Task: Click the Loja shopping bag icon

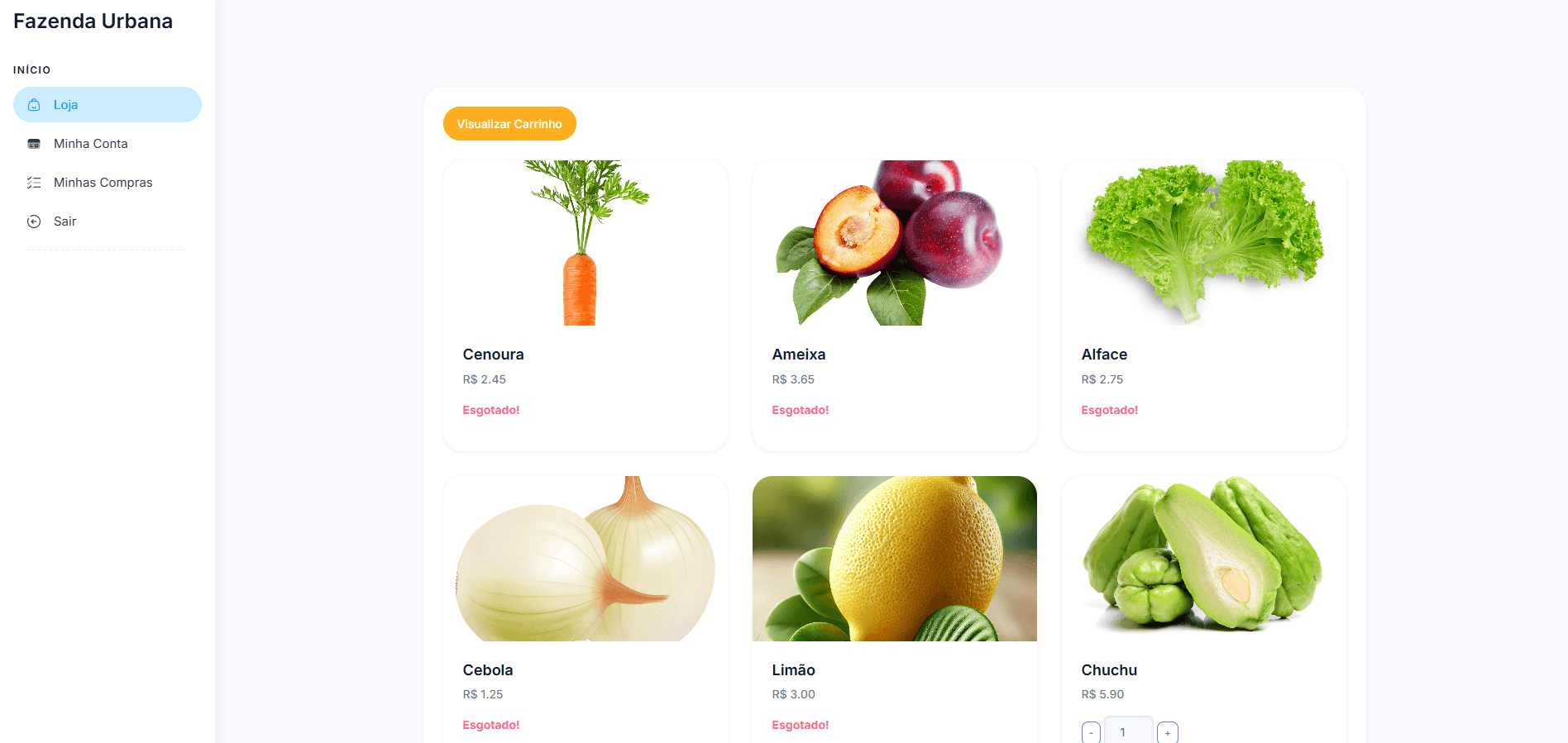Action: point(34,105)
